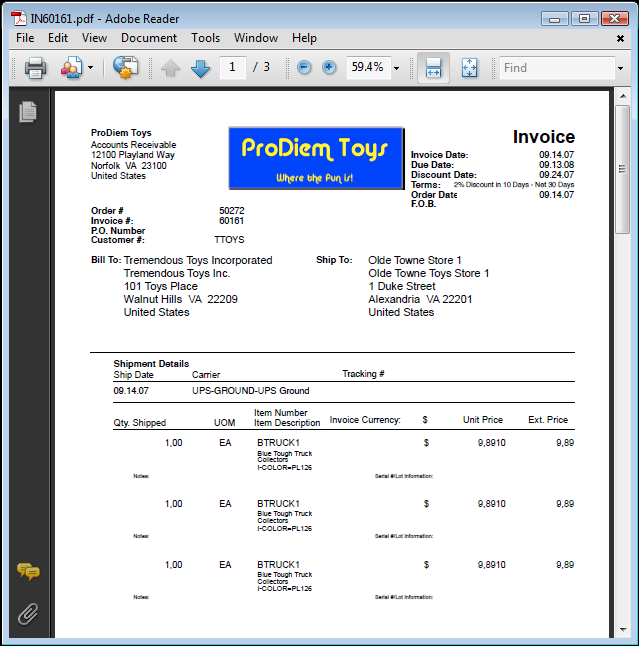This screenshot has width=639, height=646.
Task: Maximize the Adobe Reader window
Action: click(584, 19)
